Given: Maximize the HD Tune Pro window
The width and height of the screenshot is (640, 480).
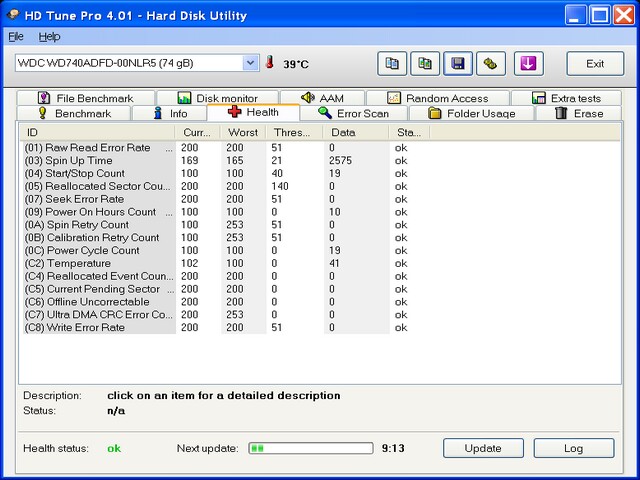Looking at the screenshot, I should (600, 15).
